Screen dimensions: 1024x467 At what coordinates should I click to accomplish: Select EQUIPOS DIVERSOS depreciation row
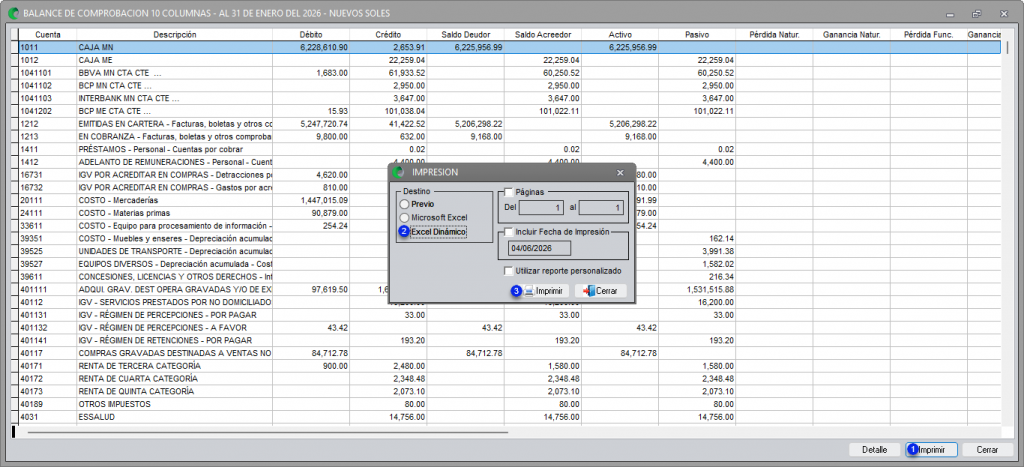click(509, 264)
